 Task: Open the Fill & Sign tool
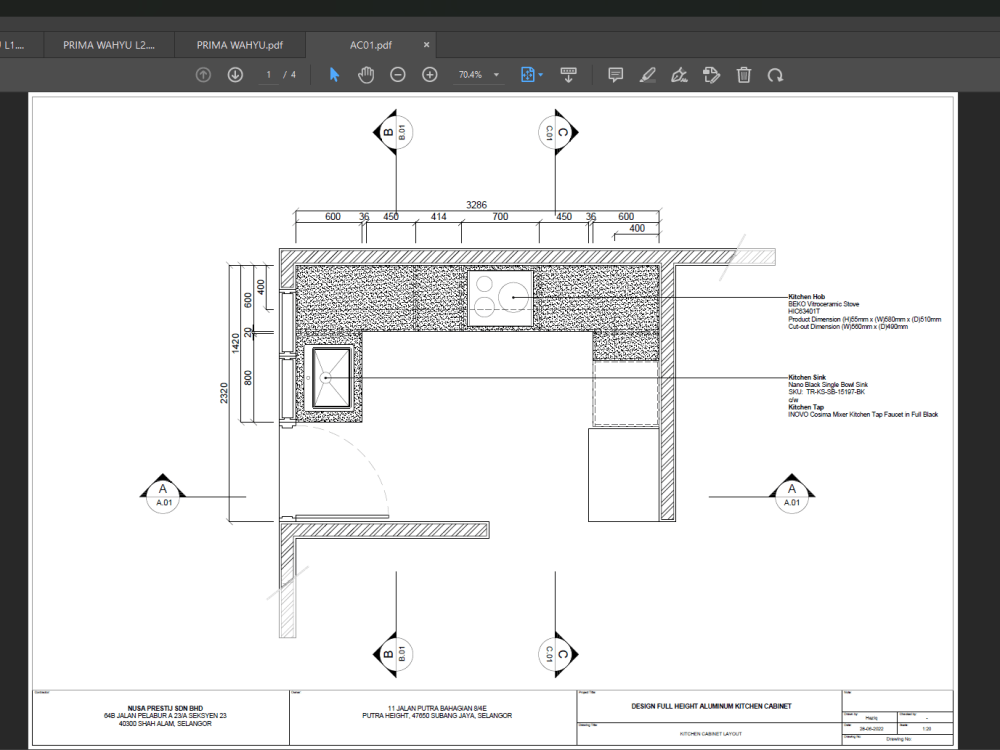pos(679,74)
